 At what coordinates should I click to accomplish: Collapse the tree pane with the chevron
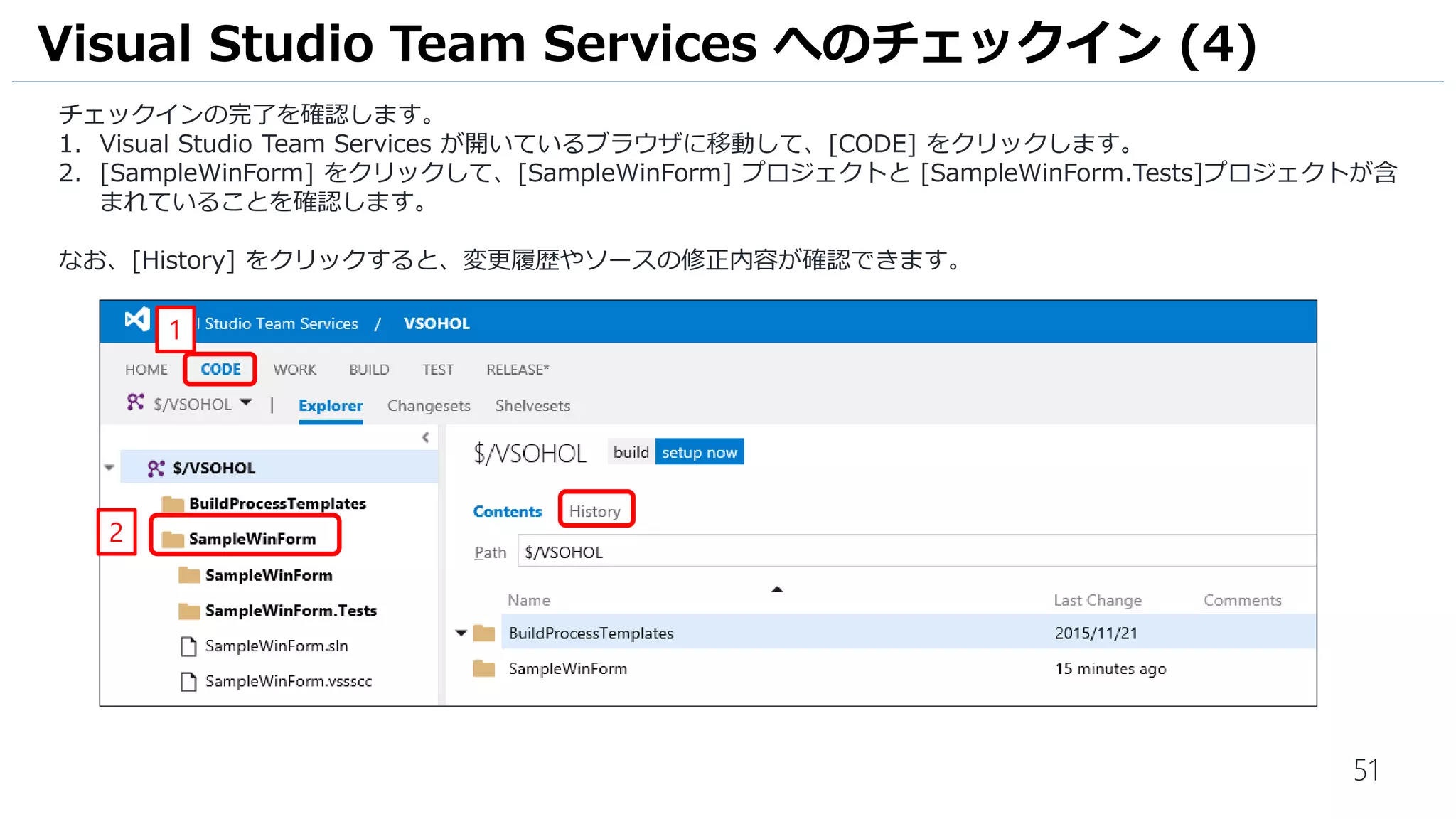pos(425,437)
